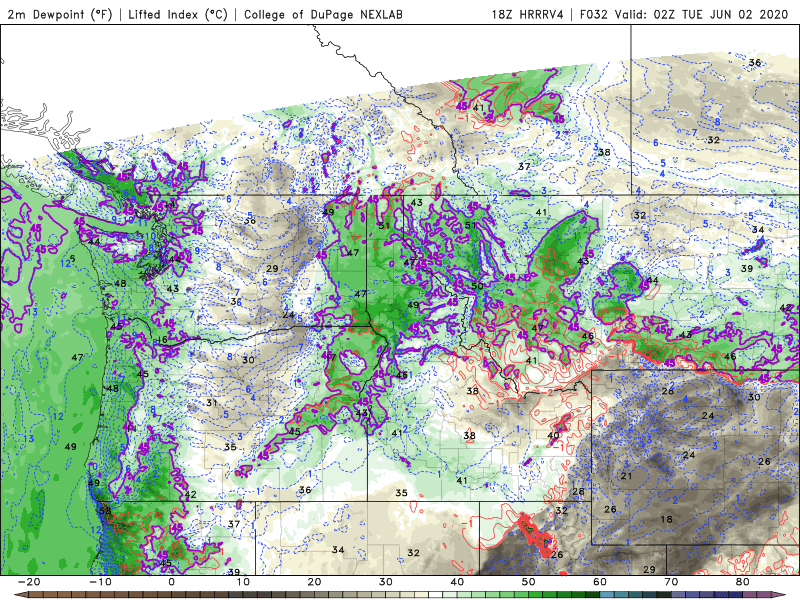800x600 pixels.
Task: Click the '80' label on color scale
Action: pyautogui.click(x=743, y=582)
